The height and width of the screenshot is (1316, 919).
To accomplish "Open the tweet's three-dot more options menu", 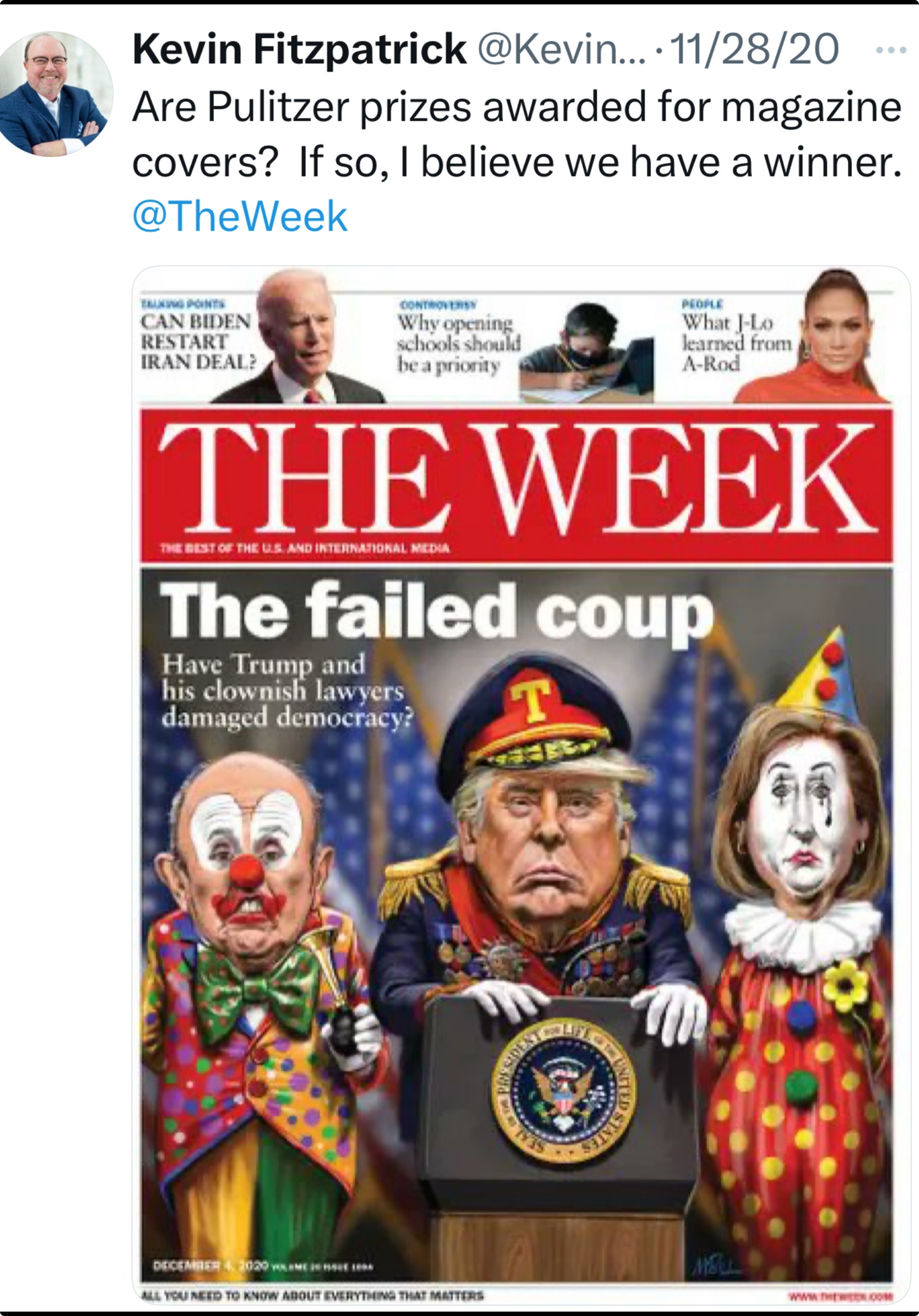I will pyautogui.click(x=891, y=51).
